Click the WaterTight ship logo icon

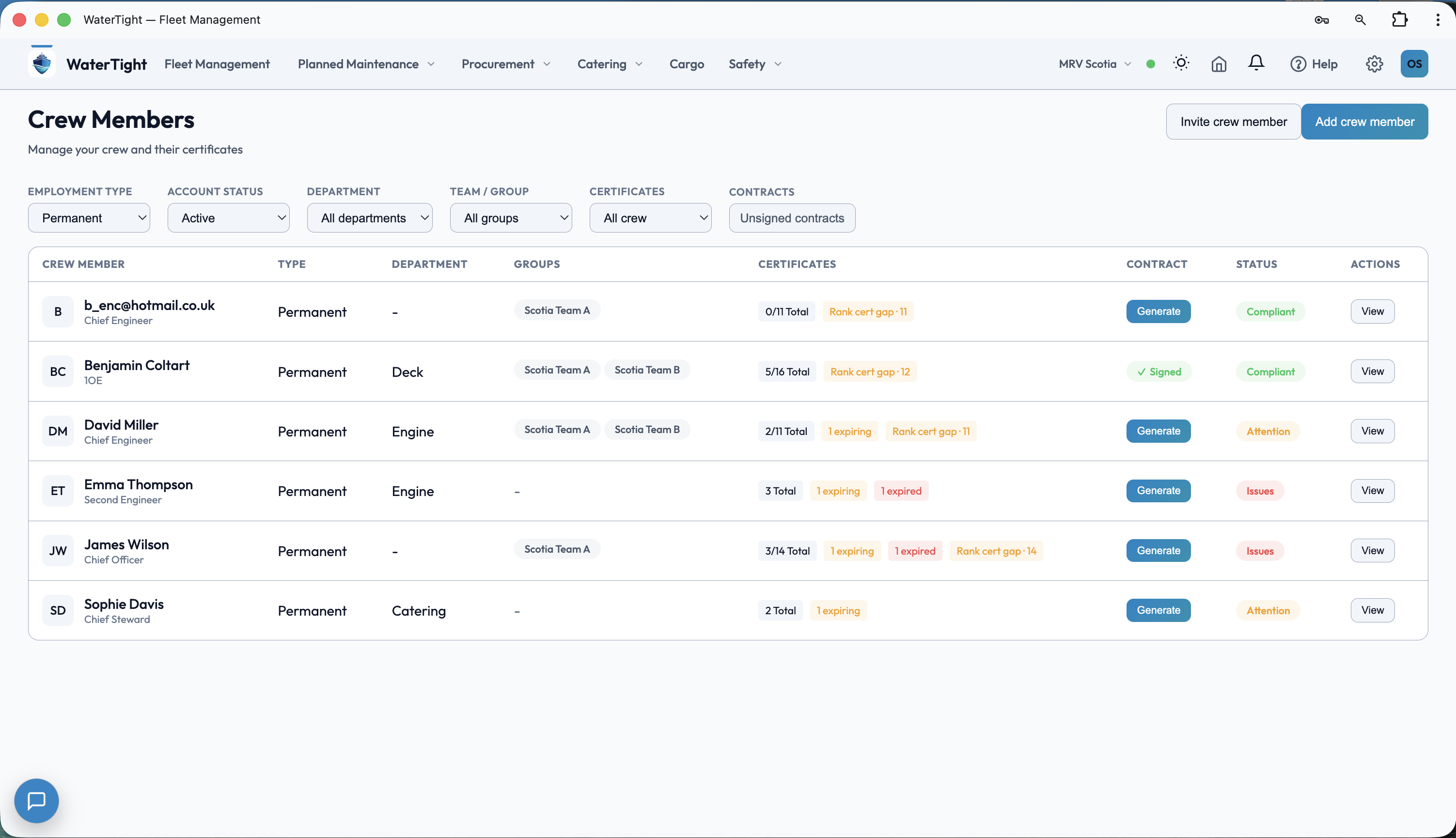point(42,63)
